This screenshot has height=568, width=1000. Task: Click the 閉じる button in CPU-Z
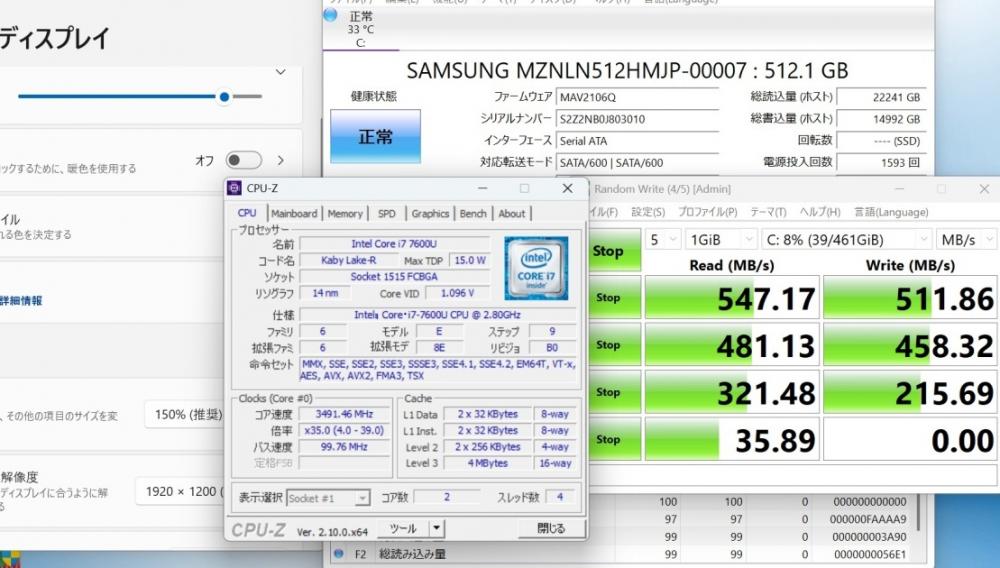[x=551, y=528]
